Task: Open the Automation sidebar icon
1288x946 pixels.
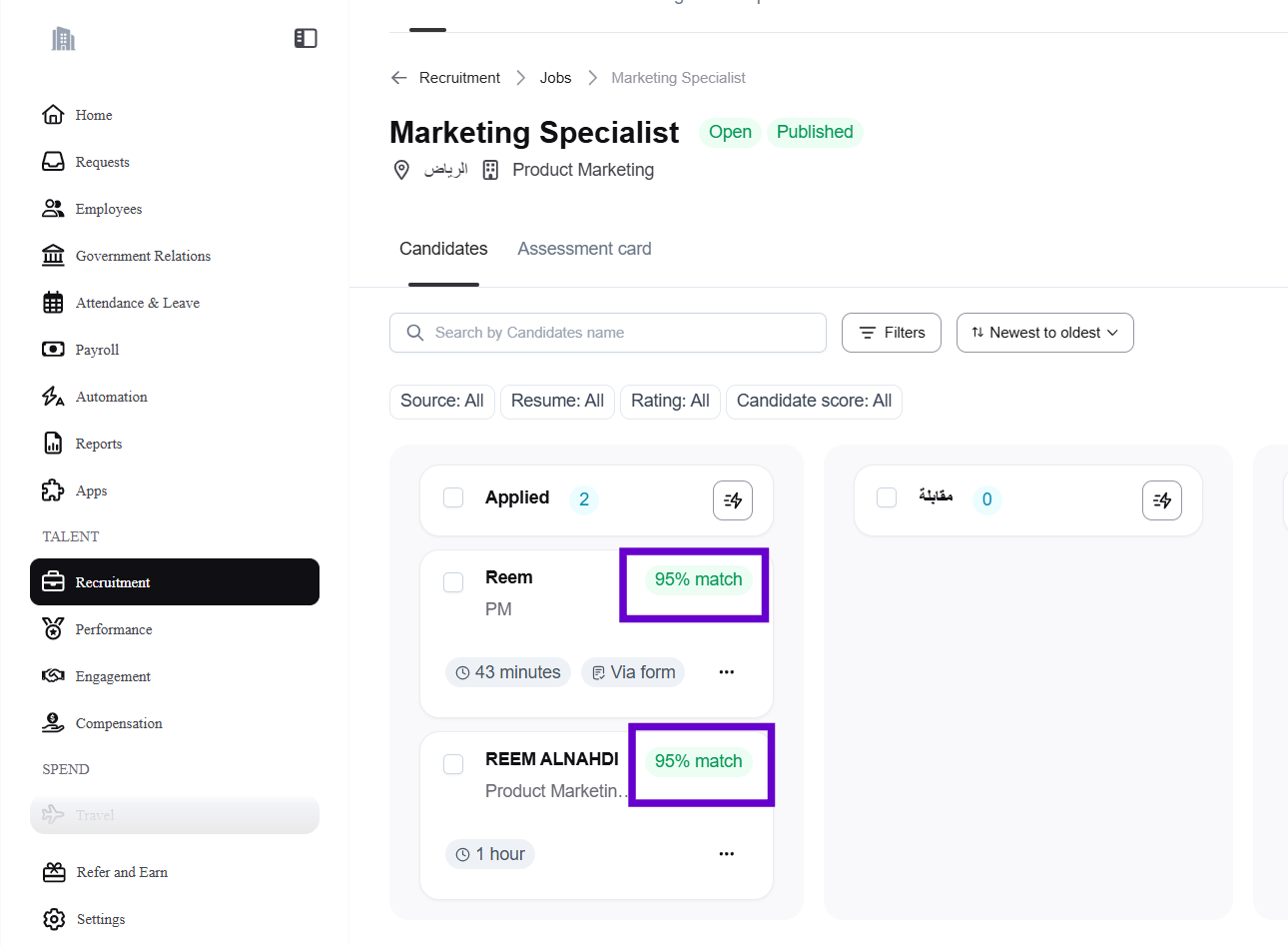Action: [53, 397]
